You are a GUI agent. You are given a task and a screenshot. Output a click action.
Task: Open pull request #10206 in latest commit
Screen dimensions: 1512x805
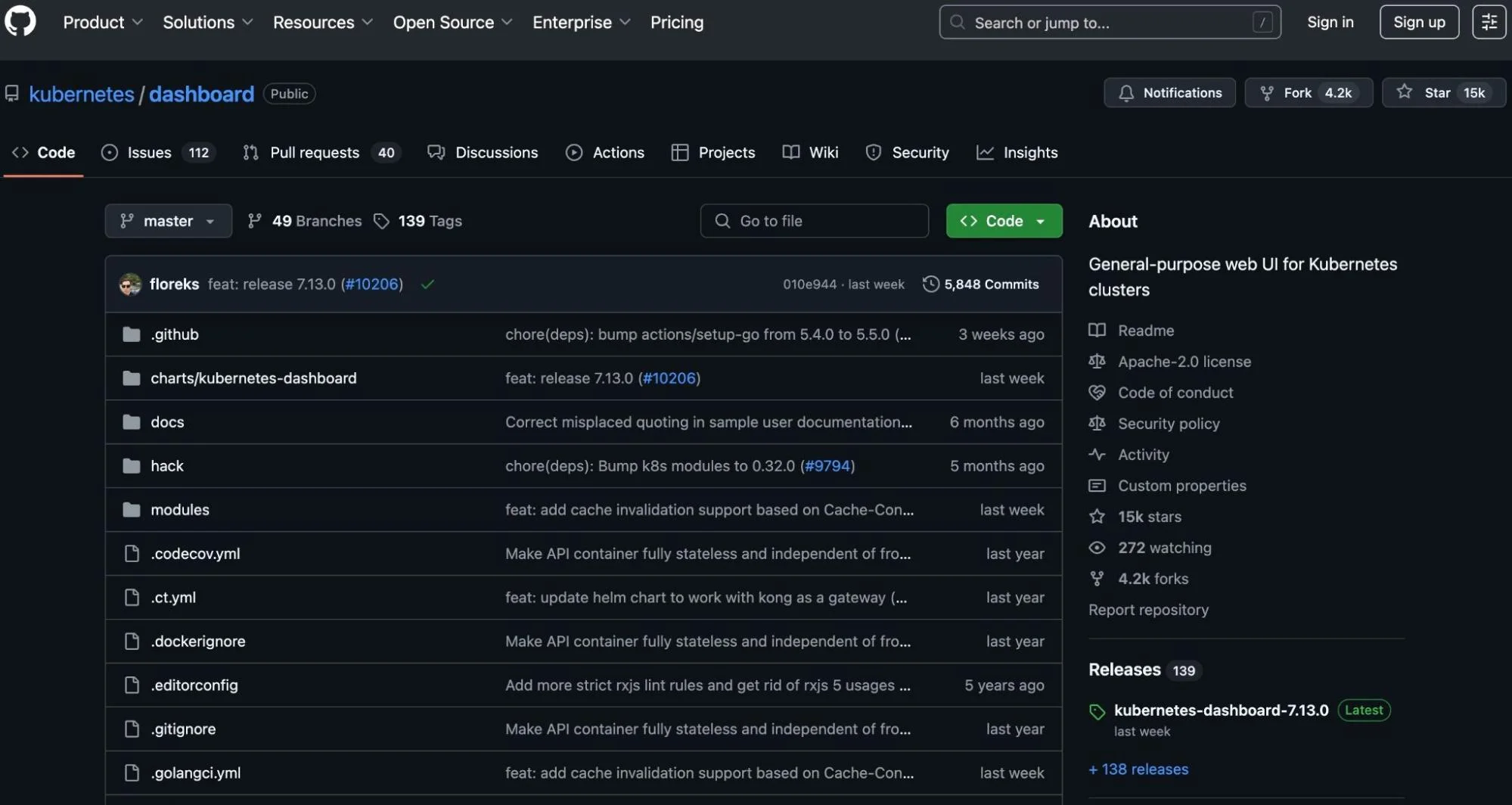(371, 284)
